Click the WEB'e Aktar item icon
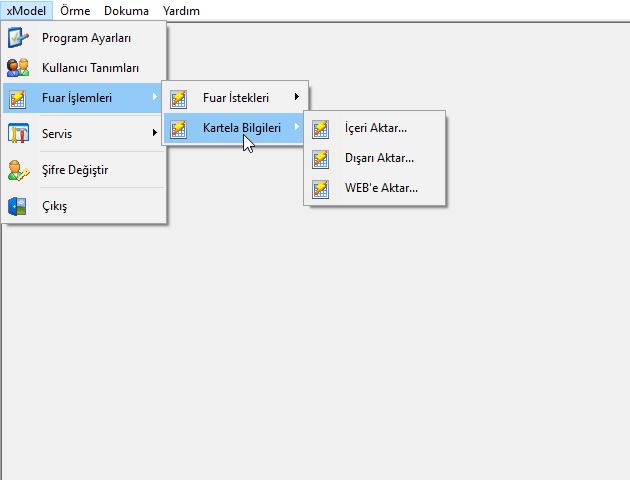630x480 pixels. [x=320, y=188]
